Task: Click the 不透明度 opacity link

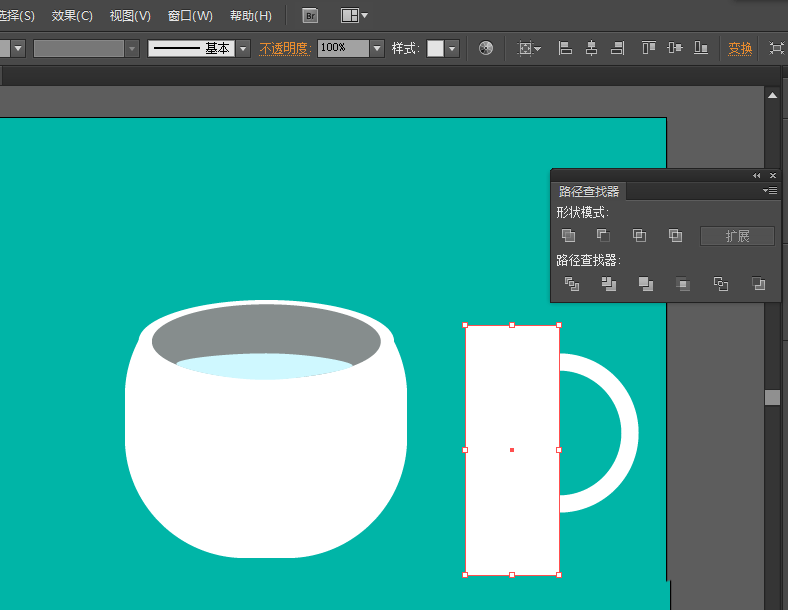Action: pyautogui.click(x=284, y=49)
